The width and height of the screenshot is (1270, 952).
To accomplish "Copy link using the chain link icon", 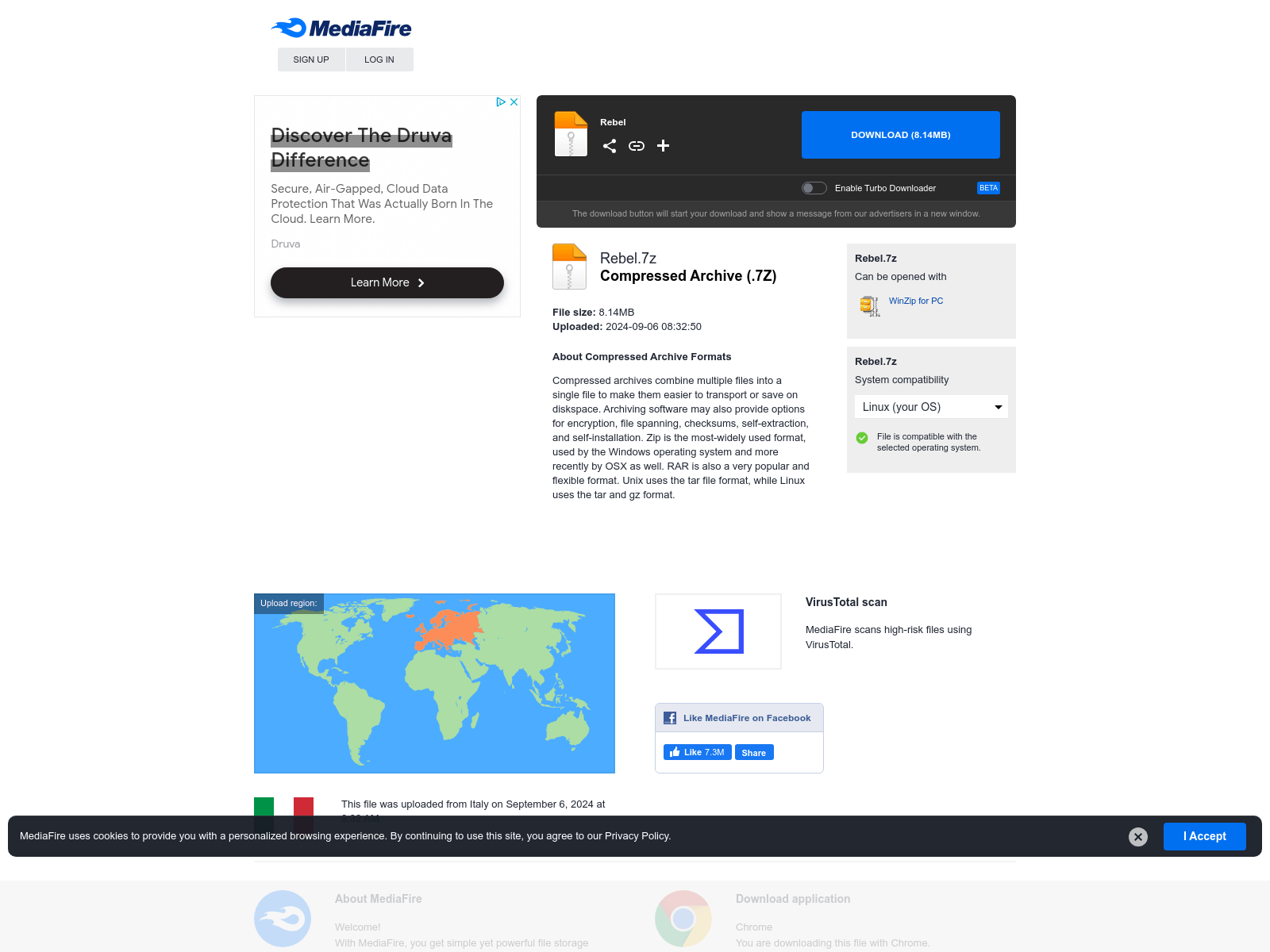I will coord(637,146).
